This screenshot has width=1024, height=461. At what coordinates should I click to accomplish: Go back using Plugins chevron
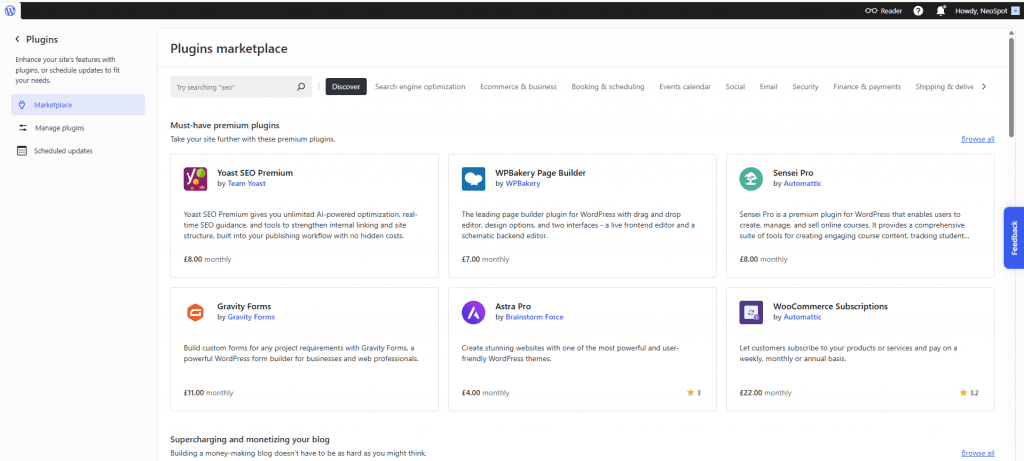17,40
